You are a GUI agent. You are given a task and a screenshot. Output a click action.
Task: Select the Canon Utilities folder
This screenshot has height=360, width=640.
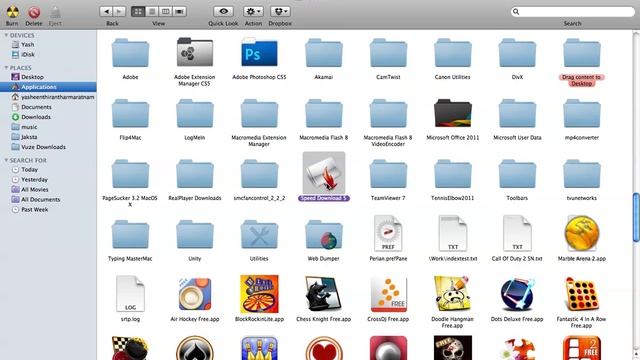[453, 53]
